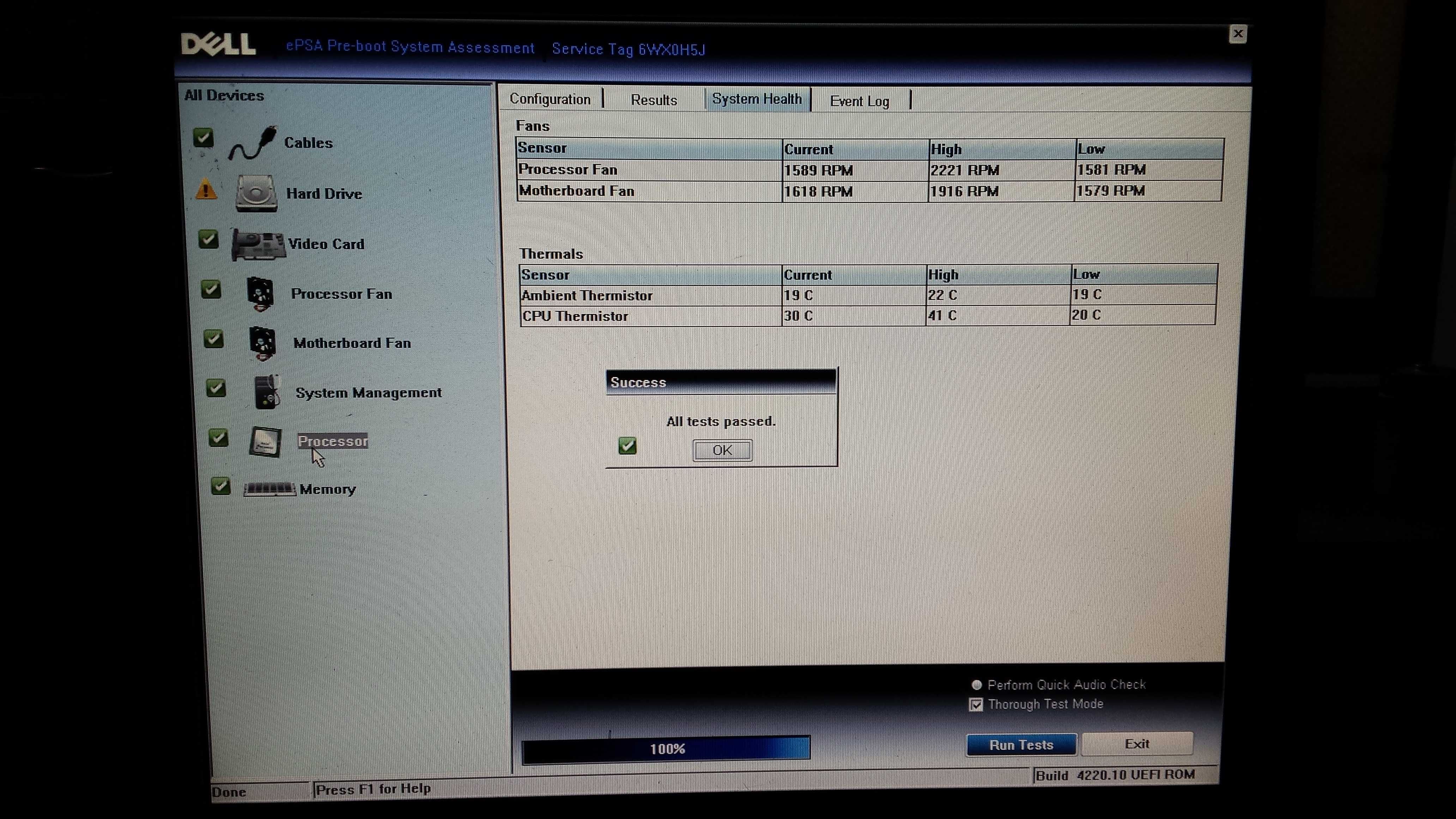Click the All Devices heading
The width and height of the screenshot is (1456, 819).
tap(224, 95)
